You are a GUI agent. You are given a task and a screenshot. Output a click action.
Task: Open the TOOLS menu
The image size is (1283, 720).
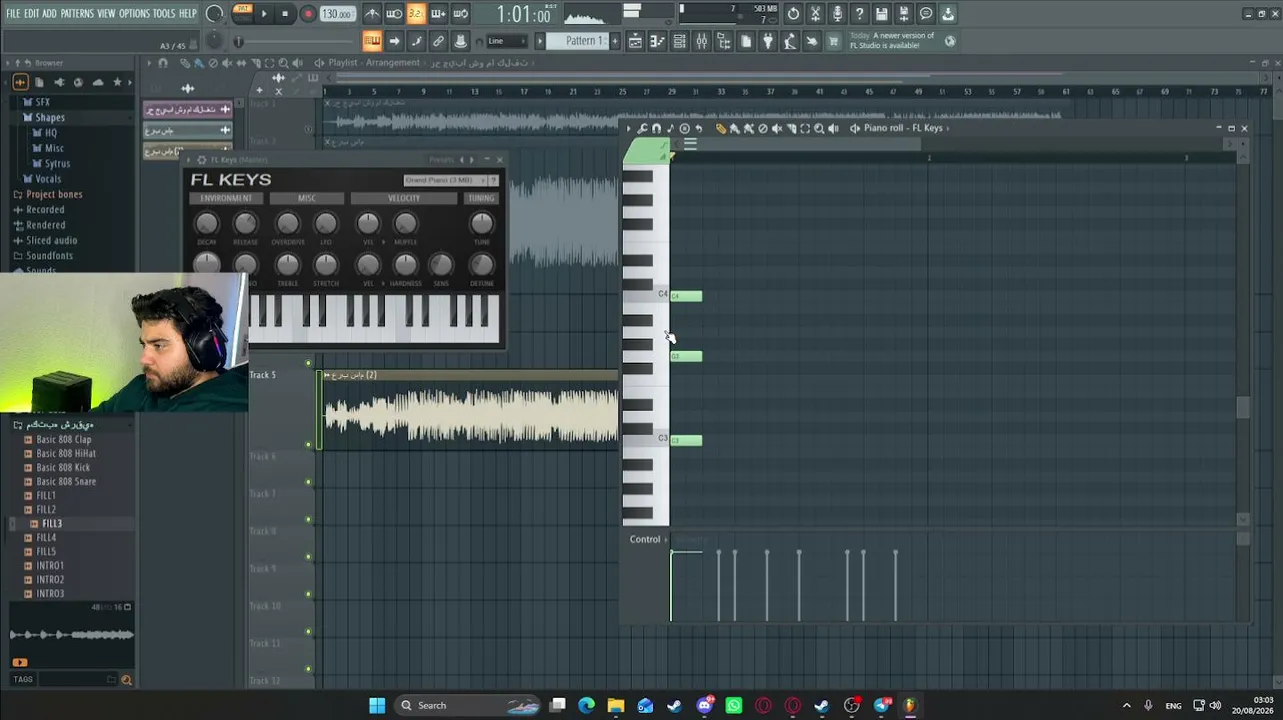(164, 14)
